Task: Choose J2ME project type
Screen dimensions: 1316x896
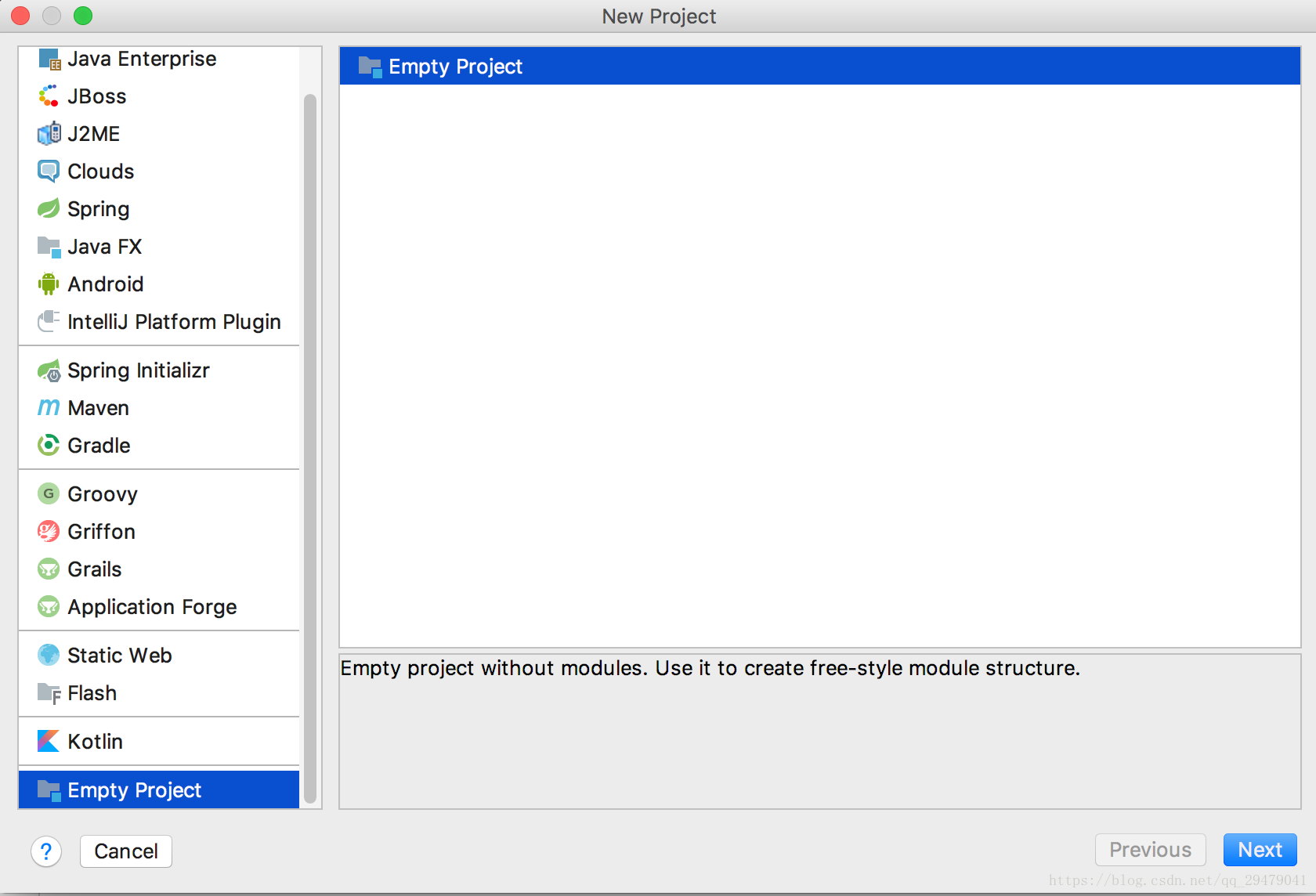Action: tap(159, 134)
